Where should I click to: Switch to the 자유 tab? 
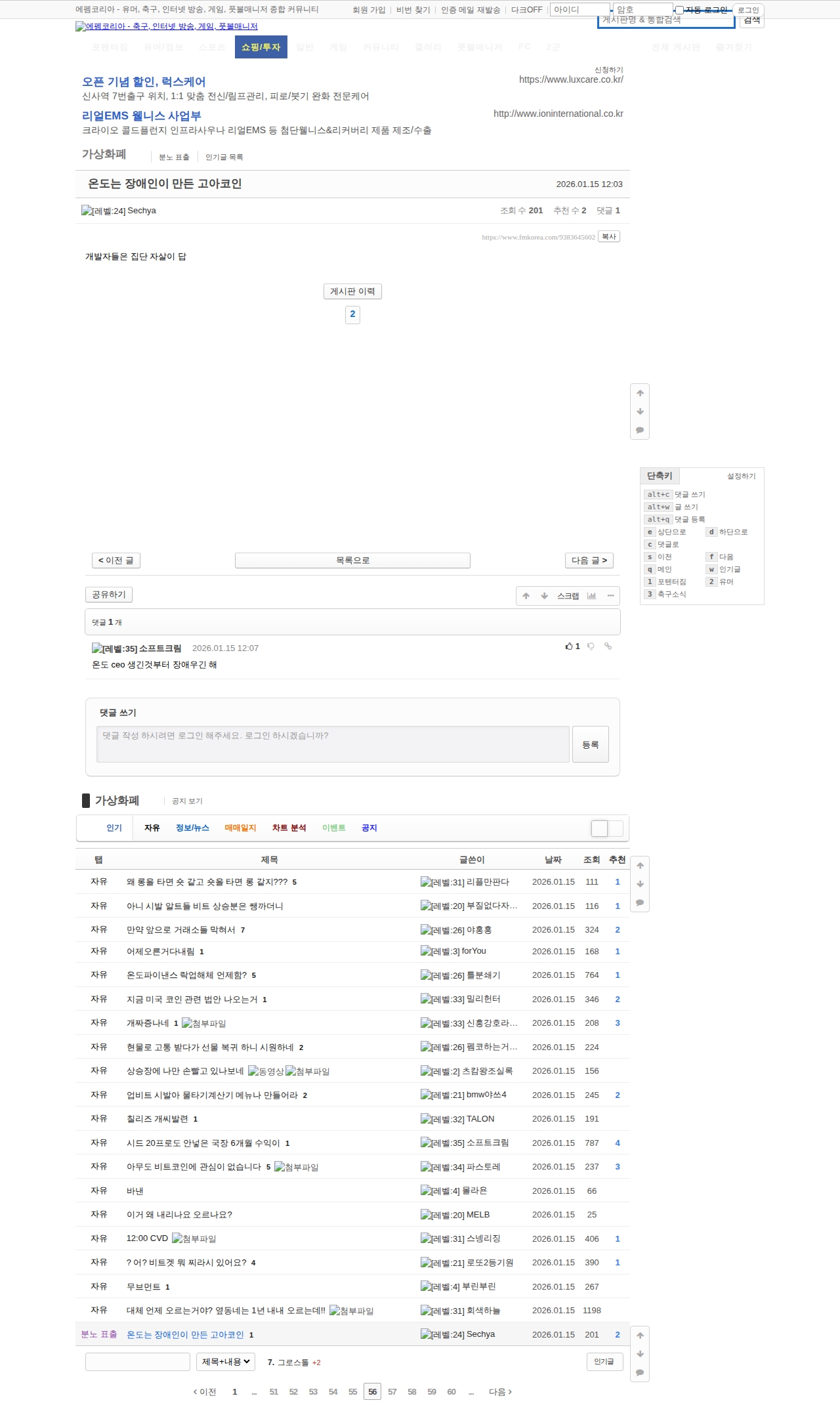click(x=152, y=828)
